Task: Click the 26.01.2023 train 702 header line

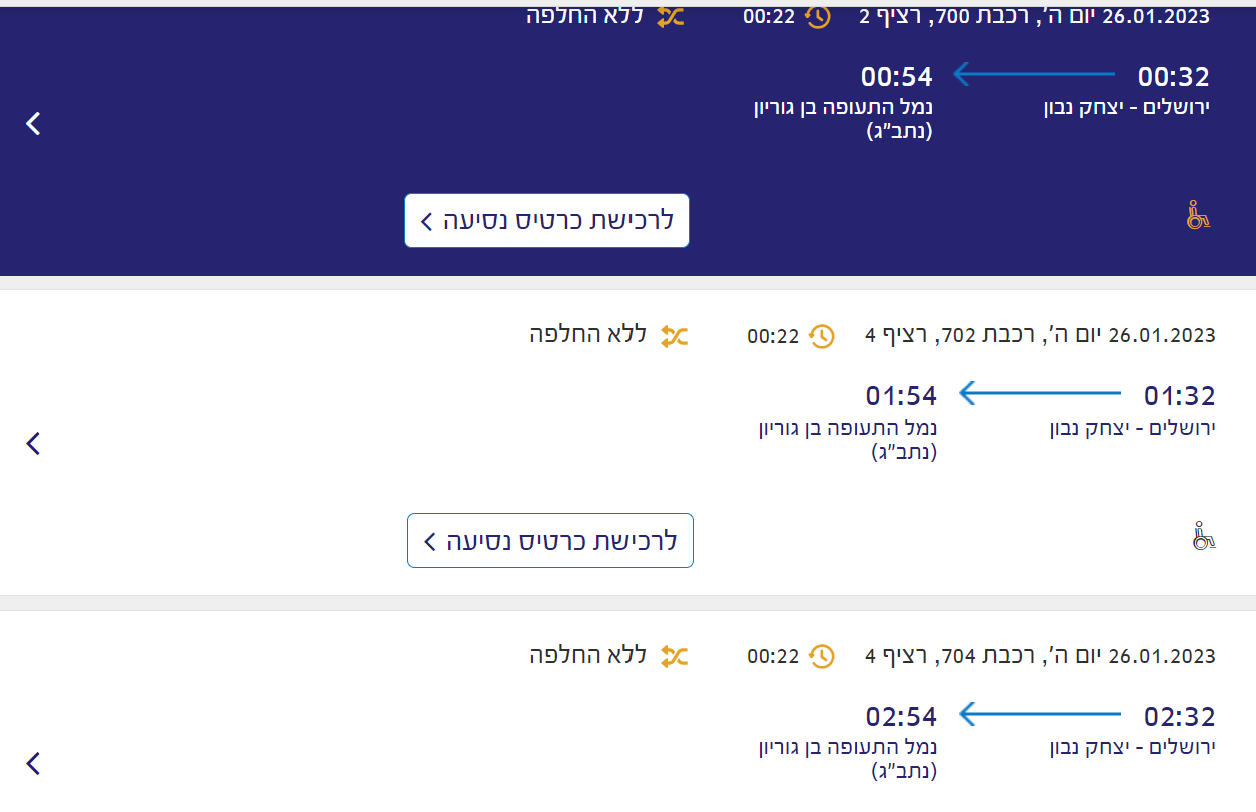Action: click(1040, 336)
